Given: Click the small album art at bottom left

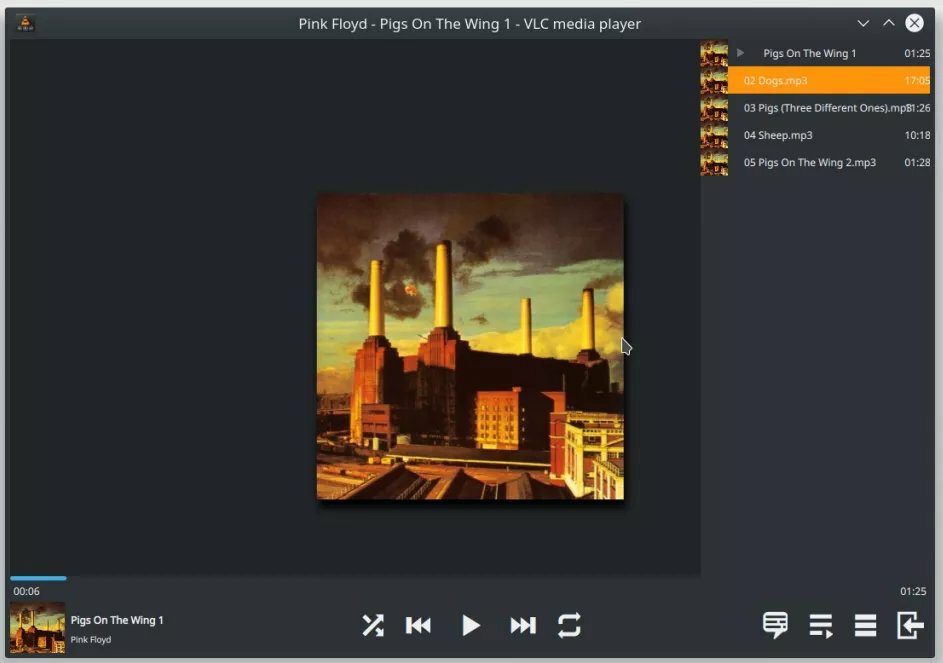Looking at the screenshot, I should pos(37,628).
